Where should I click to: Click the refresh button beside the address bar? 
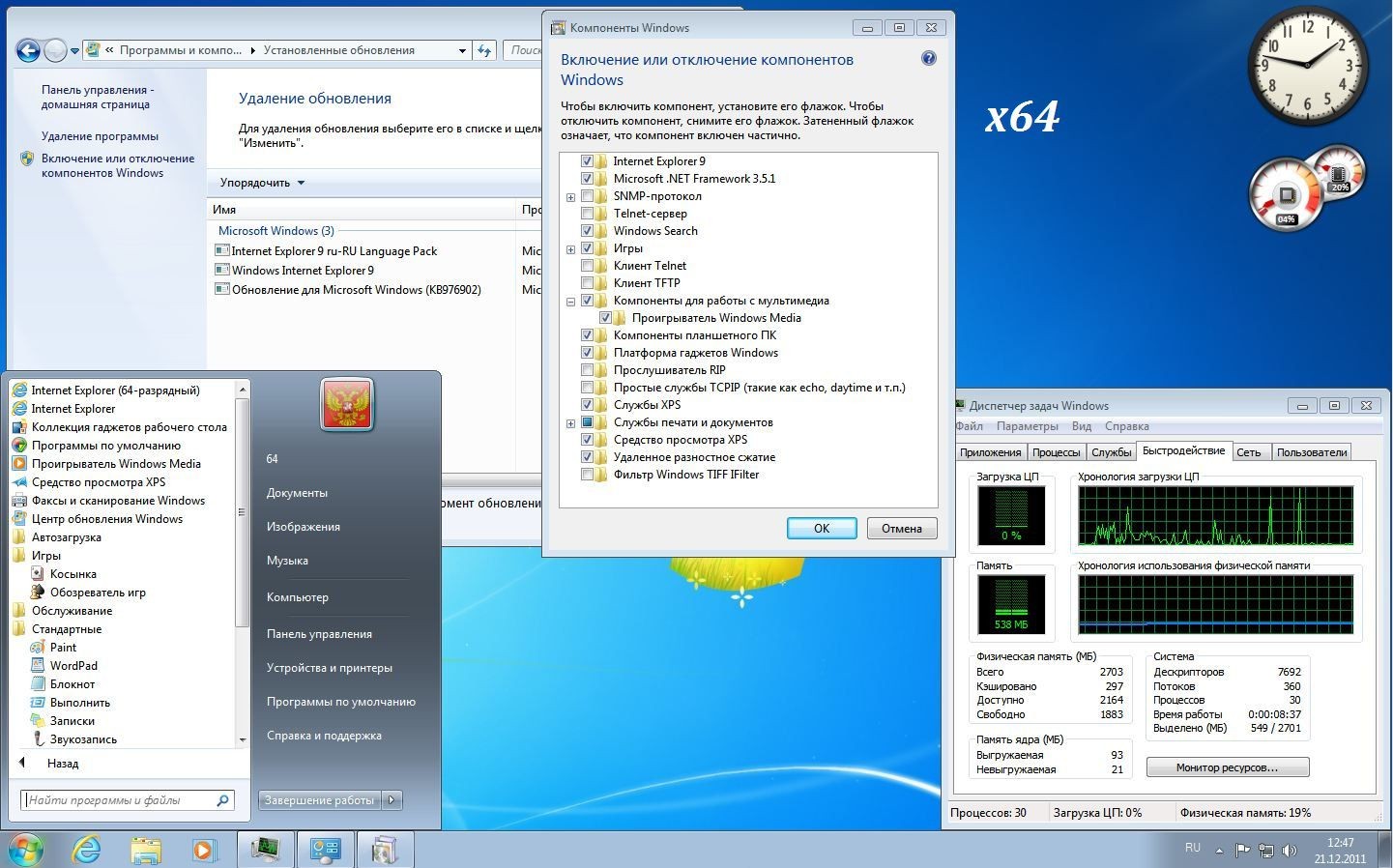point(484,50)
